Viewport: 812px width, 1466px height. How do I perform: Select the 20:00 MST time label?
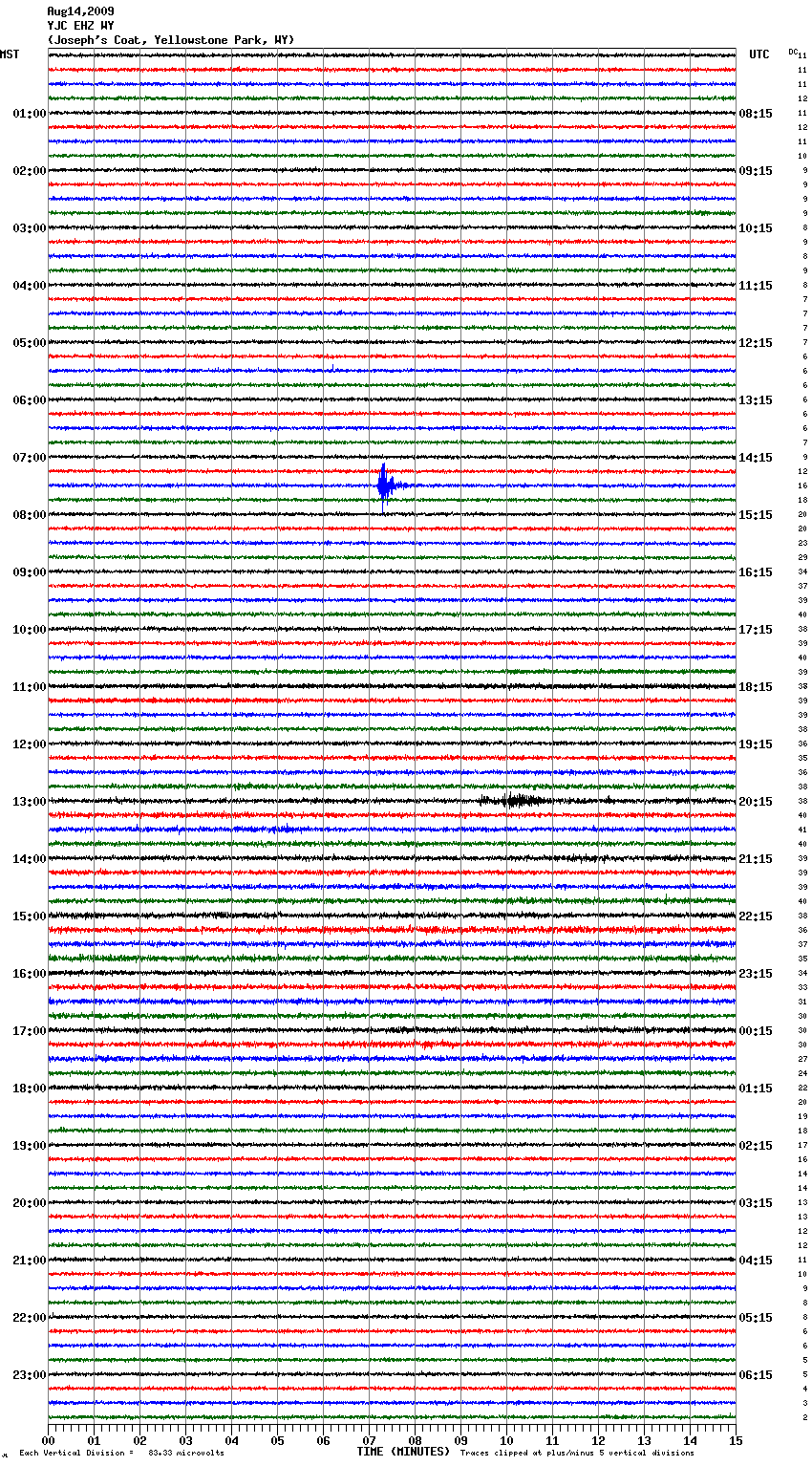(x=30, y=1203)
